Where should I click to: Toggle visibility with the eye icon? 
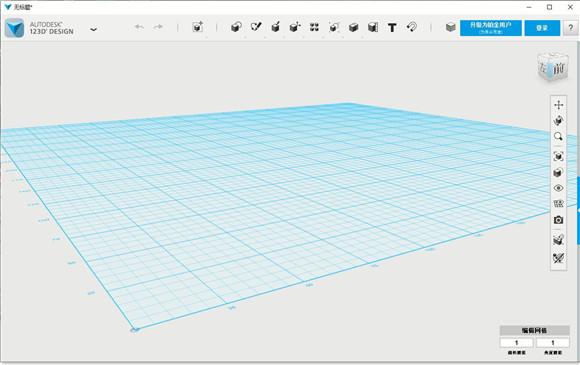(559, 188)
